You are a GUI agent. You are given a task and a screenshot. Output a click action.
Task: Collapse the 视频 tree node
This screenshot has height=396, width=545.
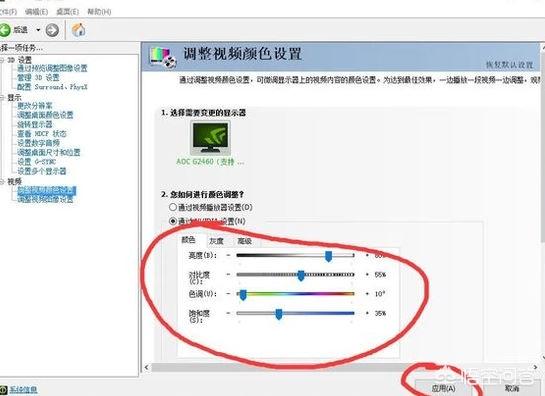pos(2,181)
